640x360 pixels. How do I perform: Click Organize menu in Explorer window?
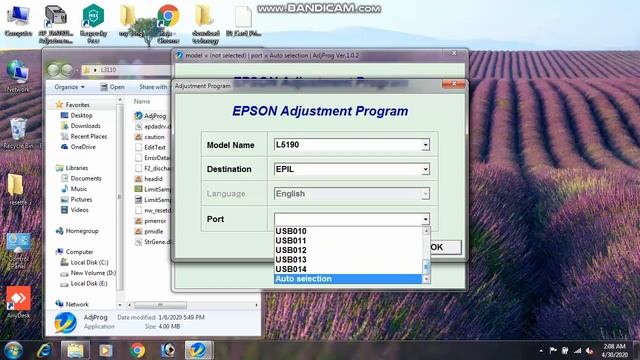[x=69, y=87]
